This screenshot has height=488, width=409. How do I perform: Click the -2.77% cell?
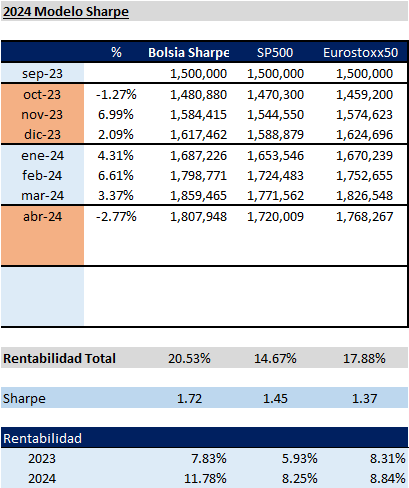pyautogui.click(x=116, y=217)
